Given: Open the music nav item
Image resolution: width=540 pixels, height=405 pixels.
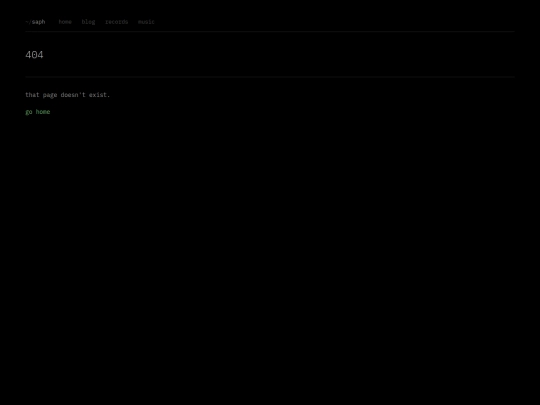Looking at the screenshot, I should coord(146,22).
